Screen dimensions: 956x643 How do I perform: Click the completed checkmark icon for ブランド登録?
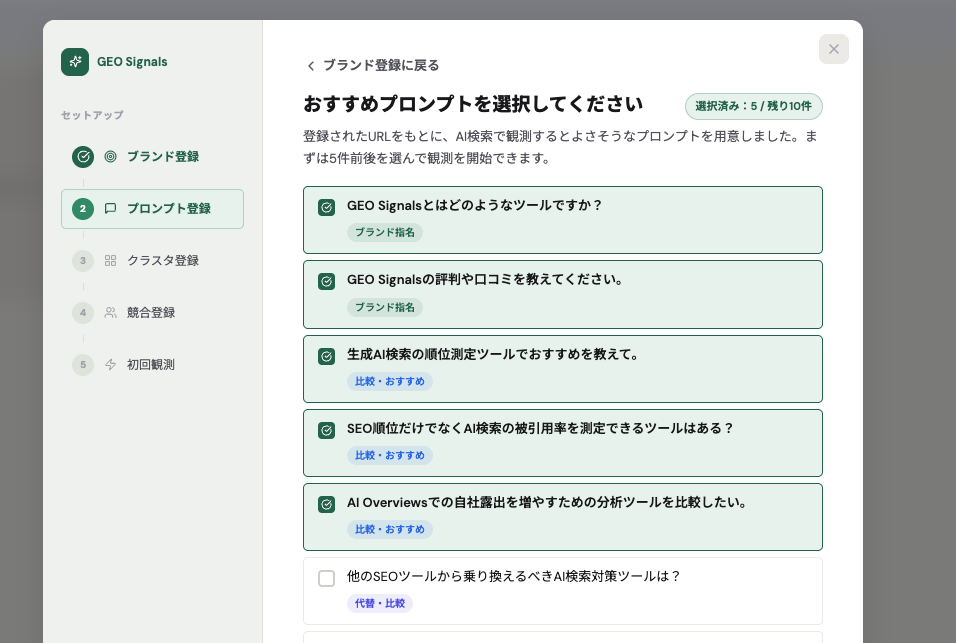pyautogui.click(x=83, y=157)
